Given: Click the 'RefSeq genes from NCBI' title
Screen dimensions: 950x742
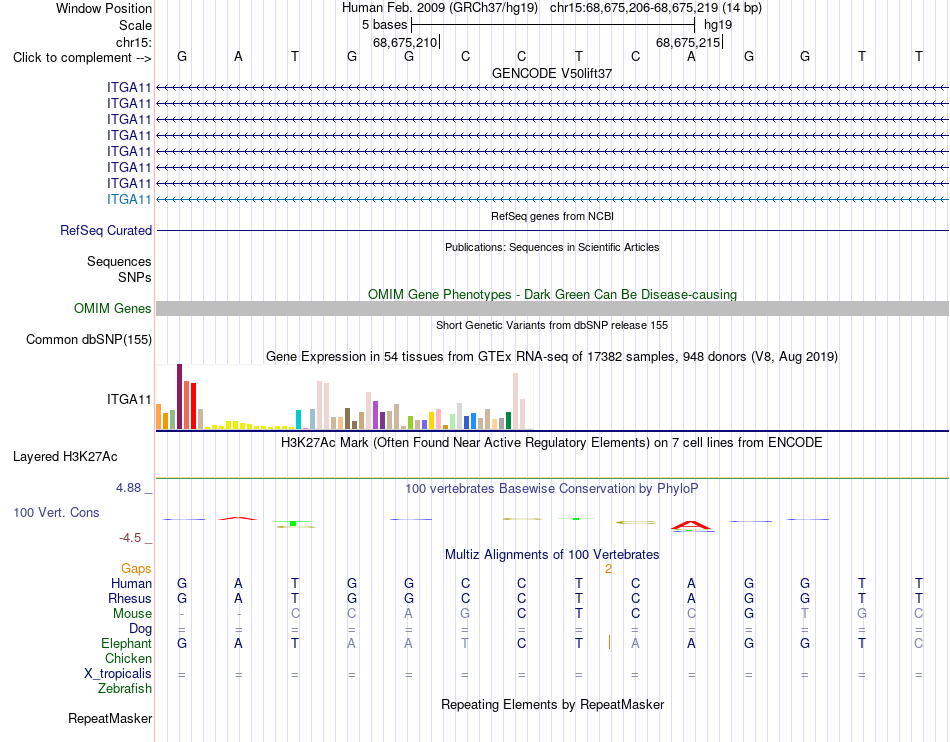Looking at the screenshot, I should 552,216.
